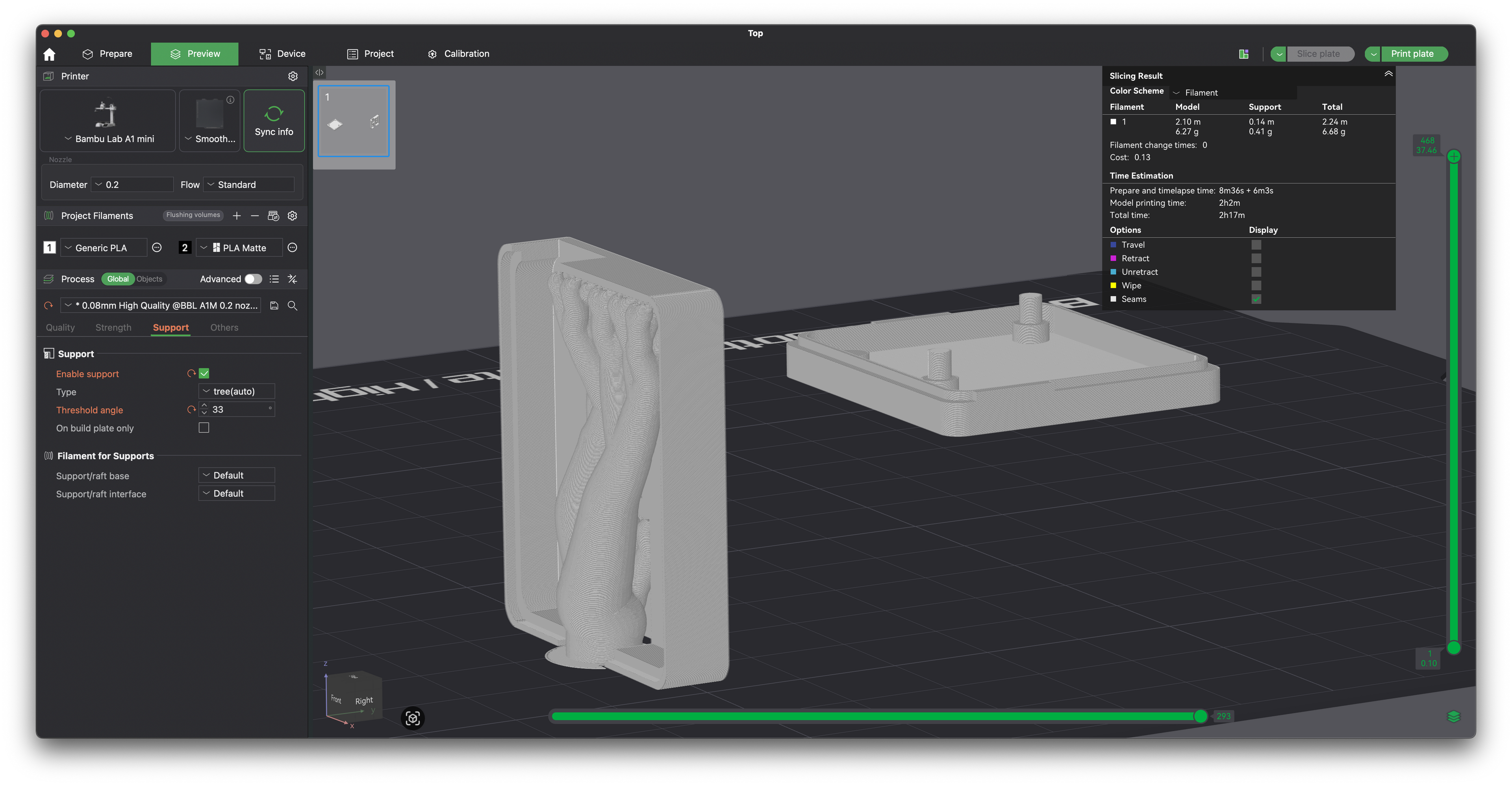Switch to Calibration tab

458,54
